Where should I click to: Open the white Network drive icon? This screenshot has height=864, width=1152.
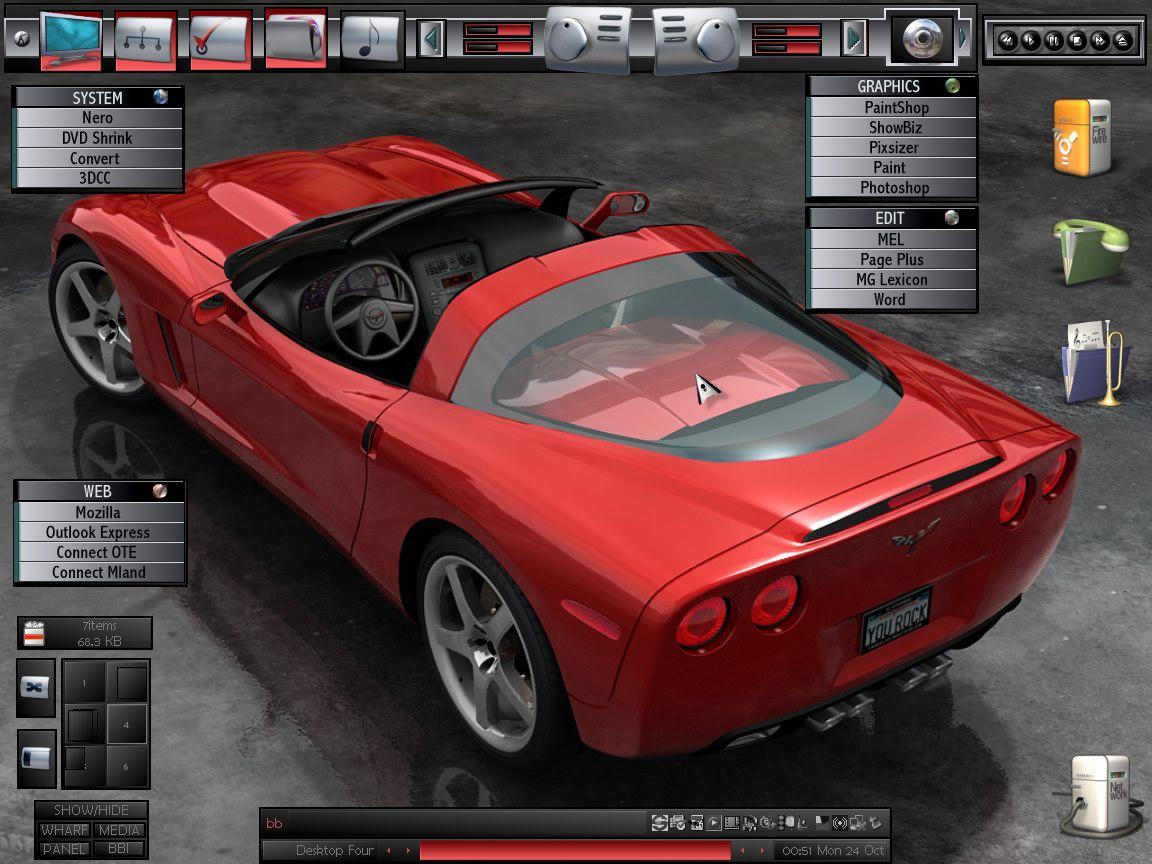click(1098, 796)
